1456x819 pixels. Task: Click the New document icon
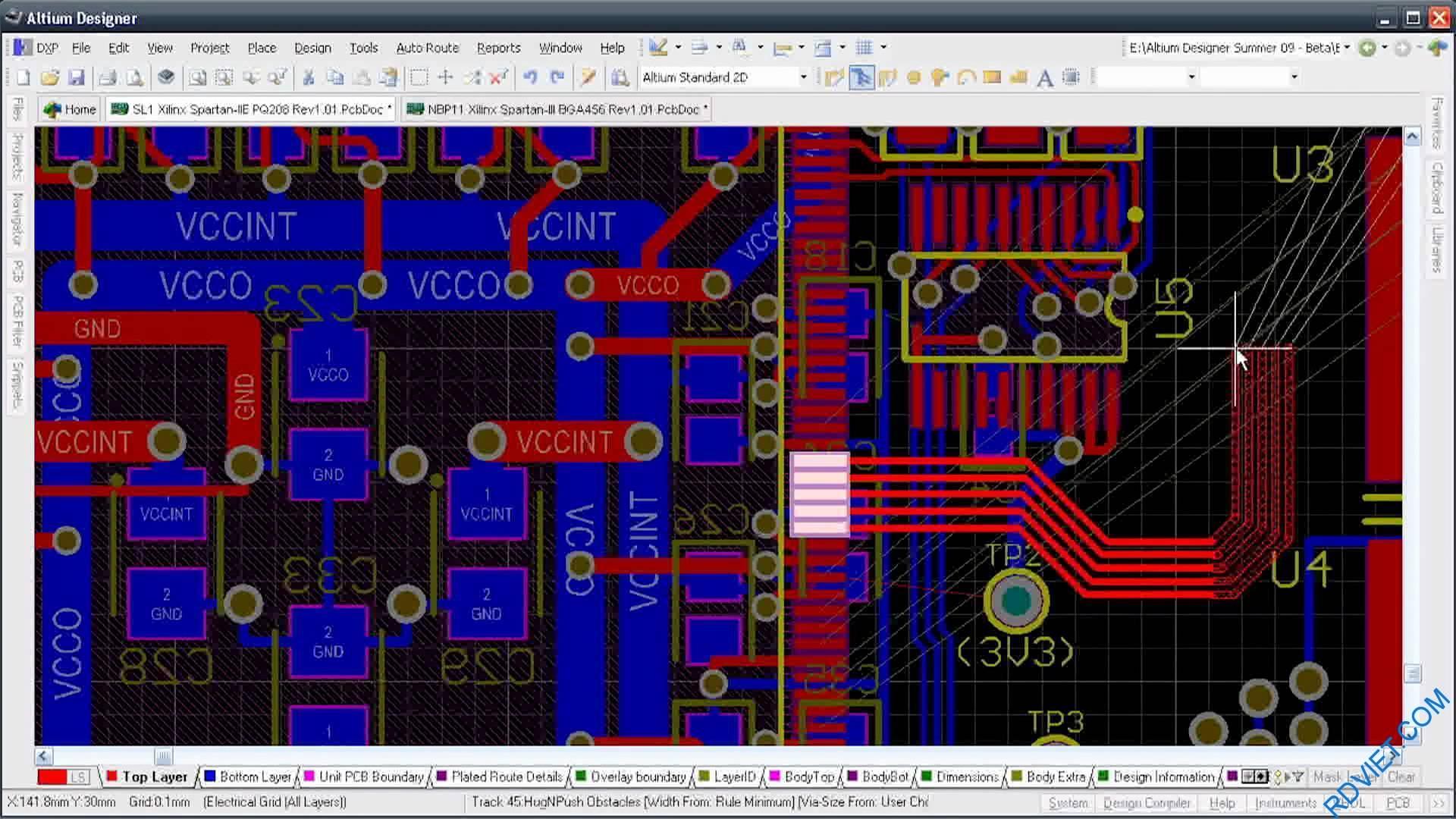[x=23, y=77]
